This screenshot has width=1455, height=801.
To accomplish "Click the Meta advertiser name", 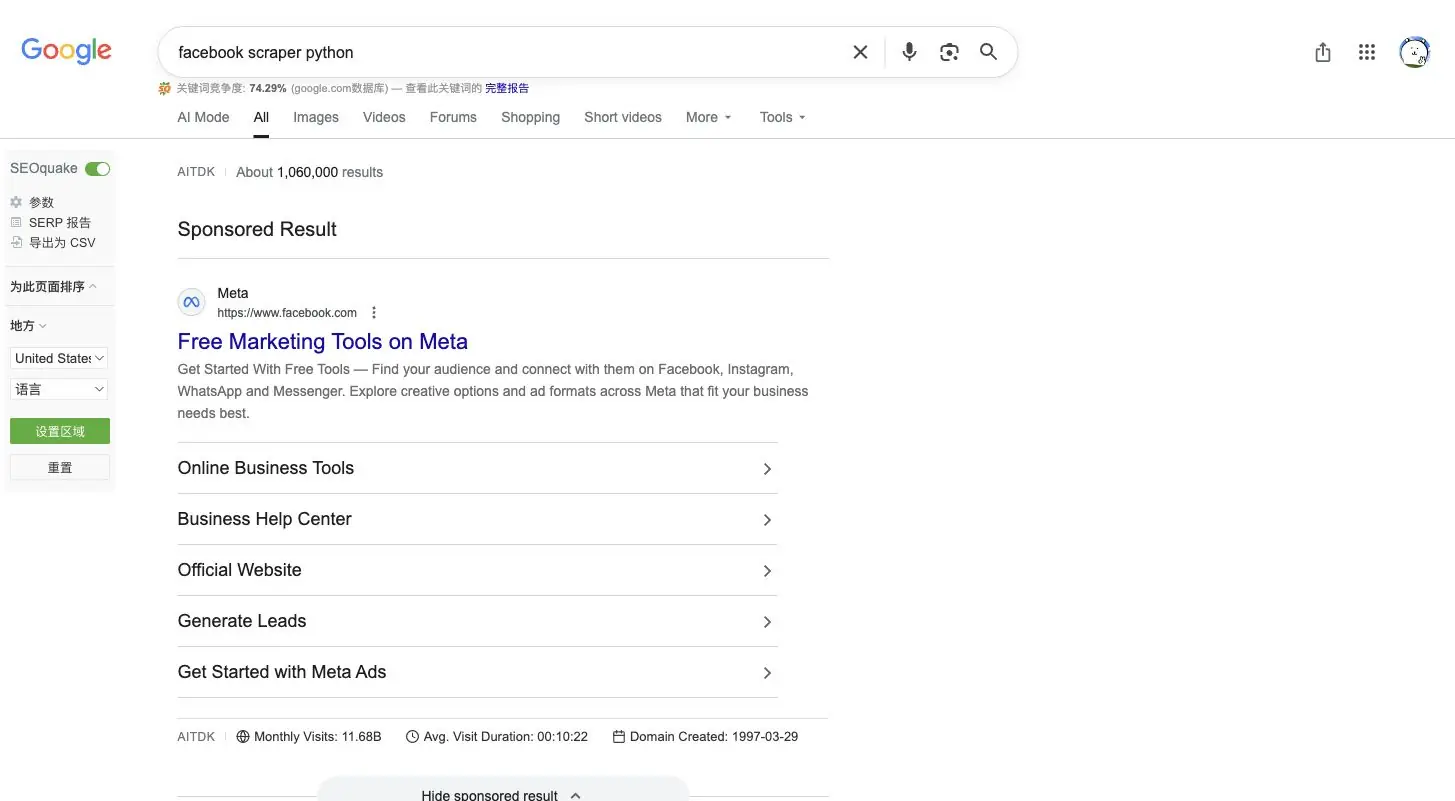I will click(x=233, y=293).
